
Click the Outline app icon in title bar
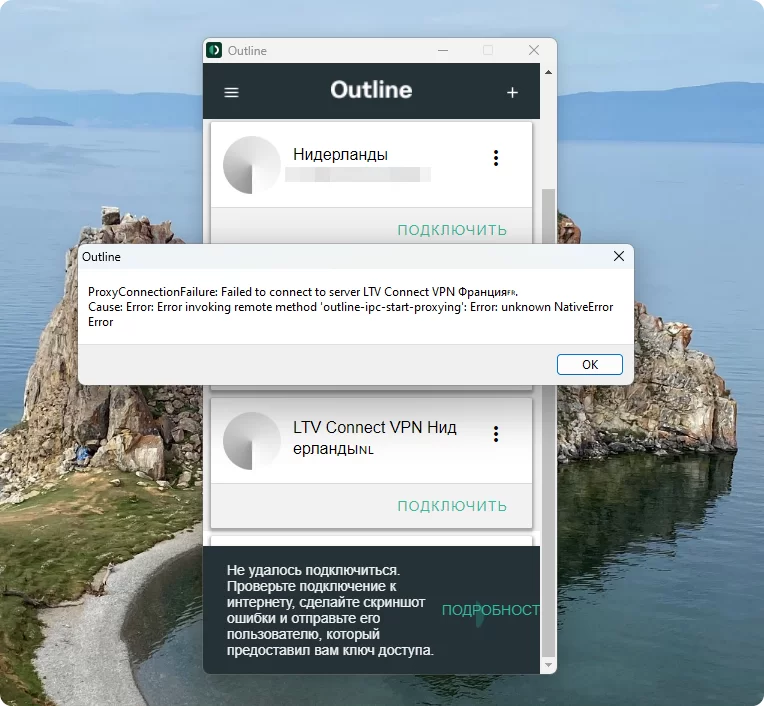coord(214,50)
